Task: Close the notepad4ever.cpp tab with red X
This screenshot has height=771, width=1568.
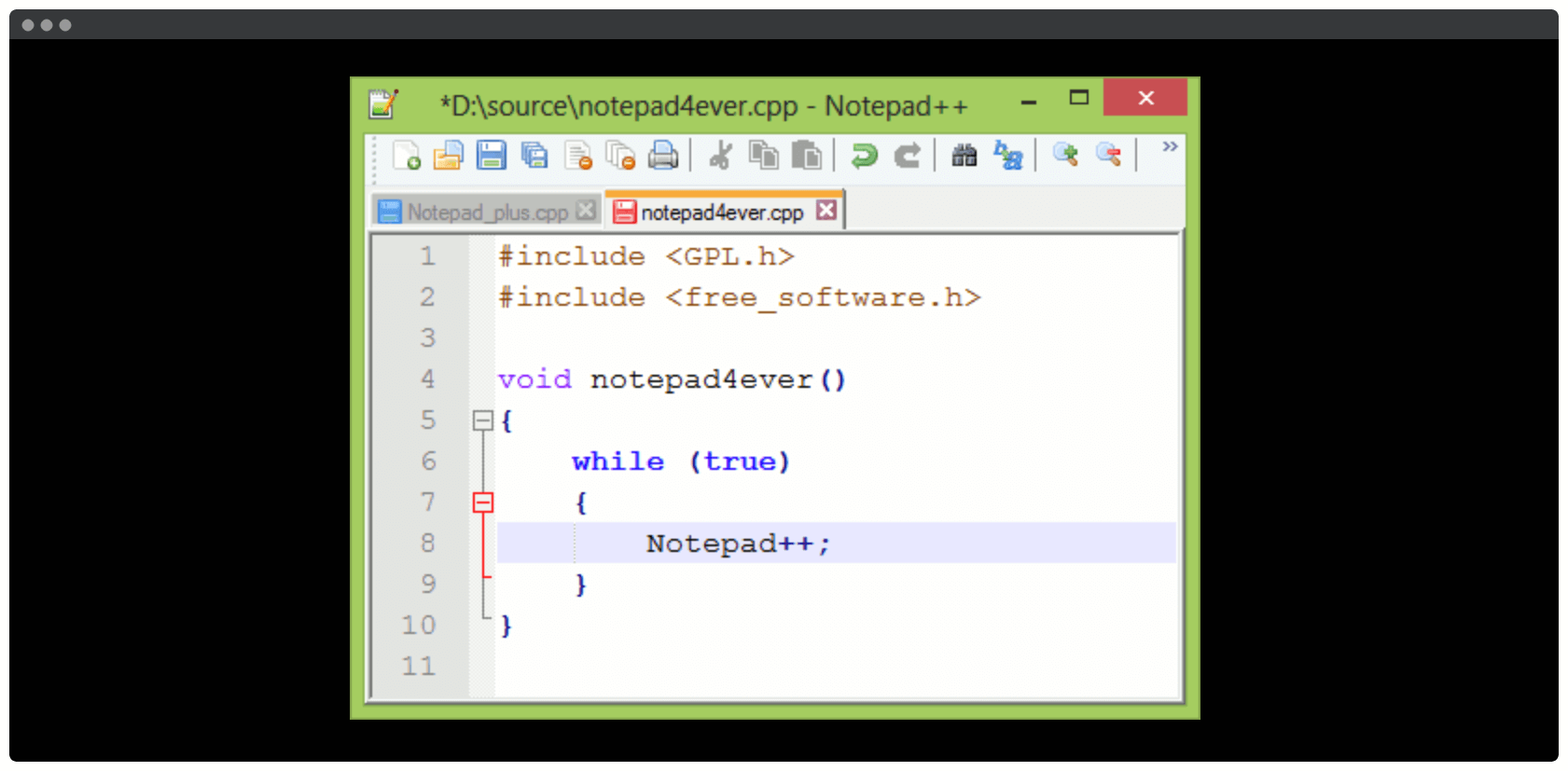Action: [826, 210]
